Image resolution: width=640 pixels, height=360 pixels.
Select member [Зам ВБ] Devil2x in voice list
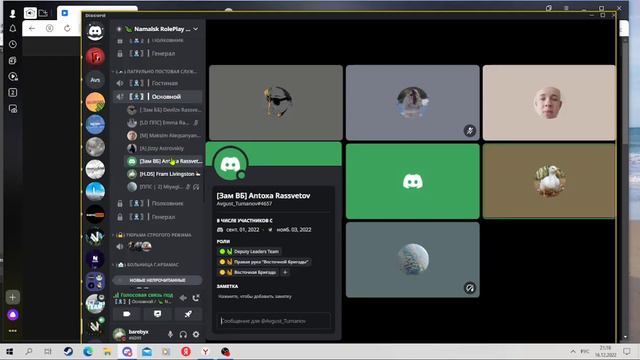[164, 110]
